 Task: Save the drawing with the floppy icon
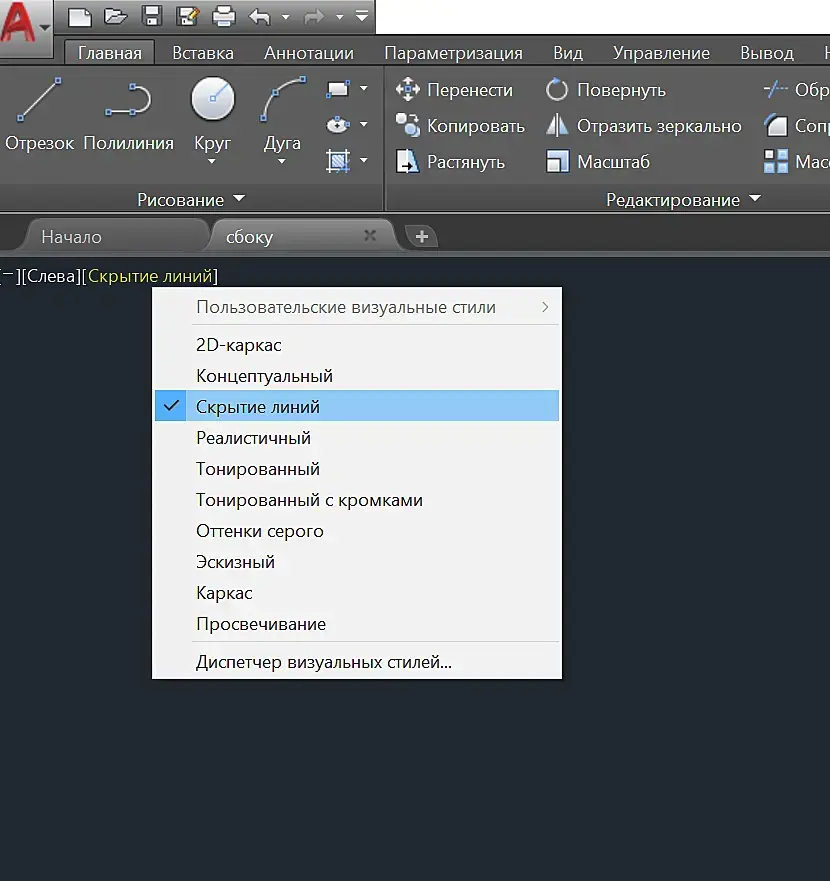(x=152, y=16)
